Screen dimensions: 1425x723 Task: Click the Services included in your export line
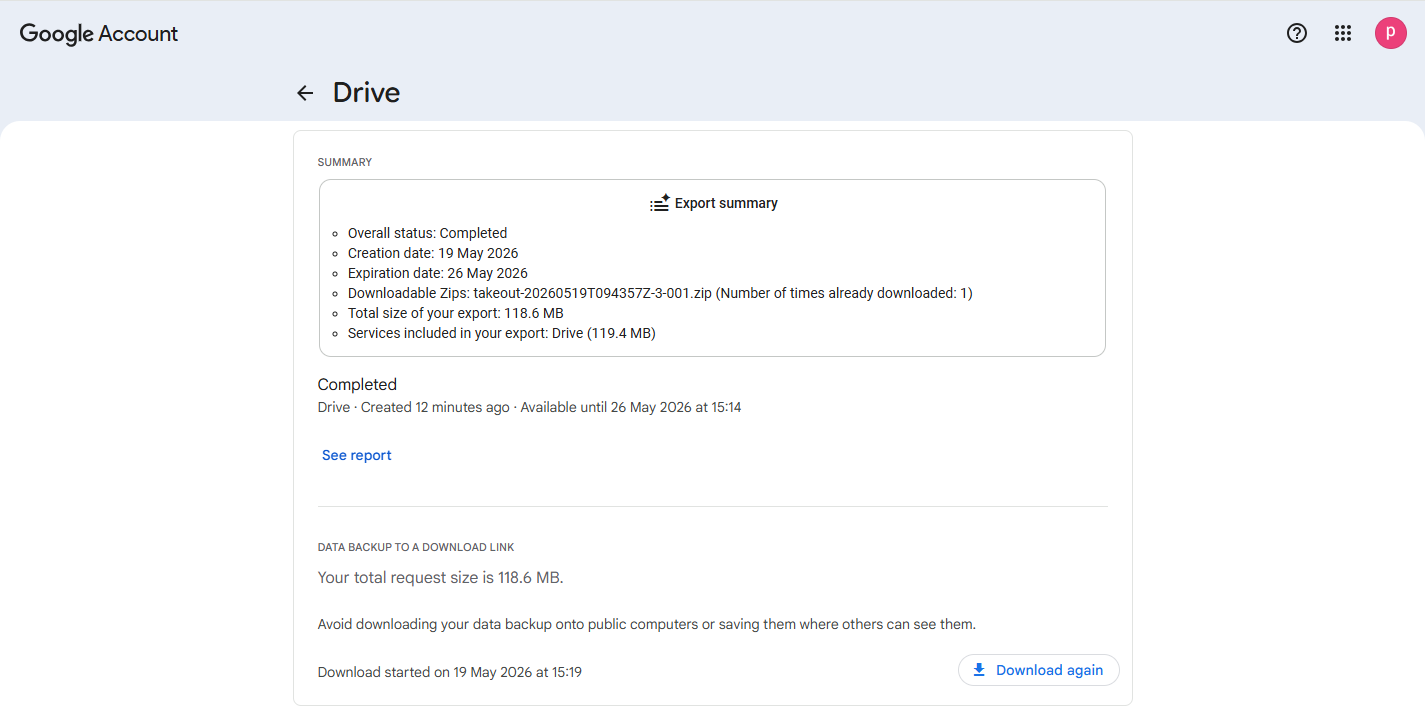[502, 333]
